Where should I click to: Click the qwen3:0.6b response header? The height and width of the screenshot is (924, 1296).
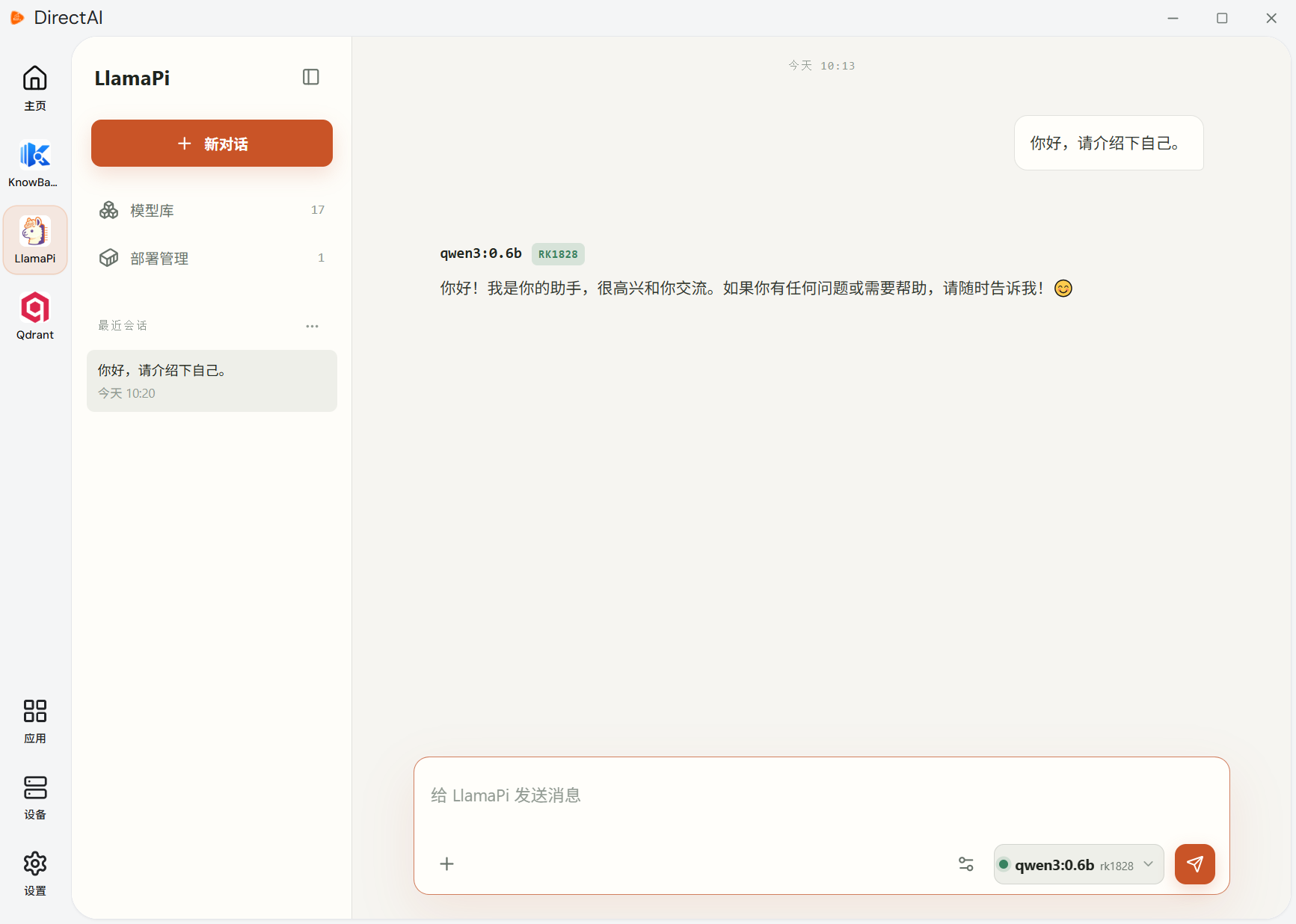pyautogui.click(x=481, y=253)
